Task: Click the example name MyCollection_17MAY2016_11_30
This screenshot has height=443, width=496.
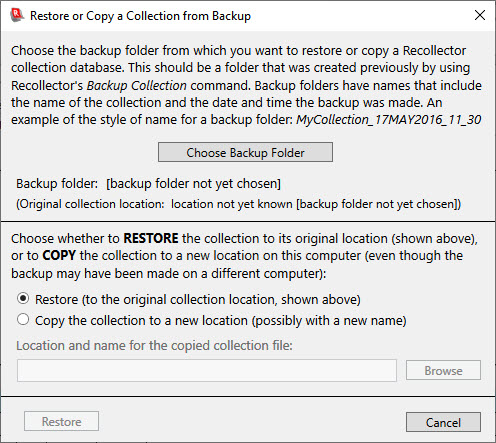Action: click(389, 120)
